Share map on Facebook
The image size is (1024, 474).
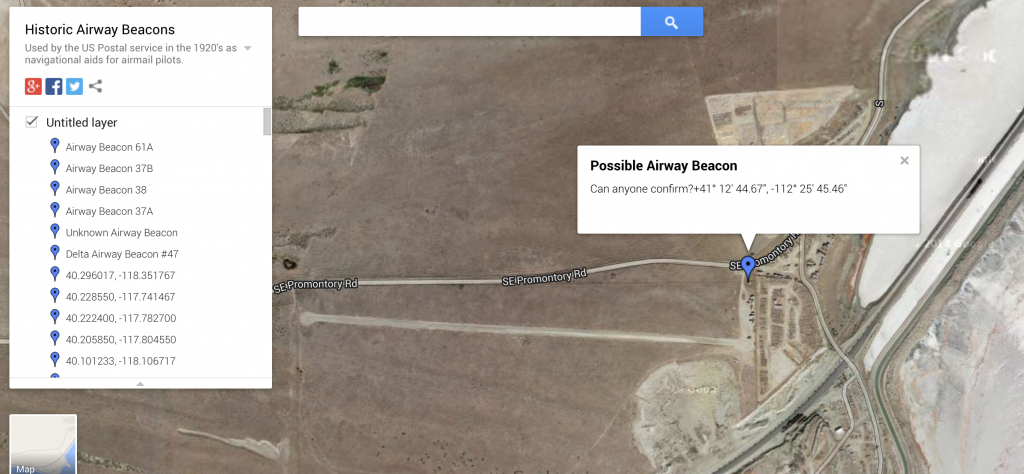click(54, 86)
